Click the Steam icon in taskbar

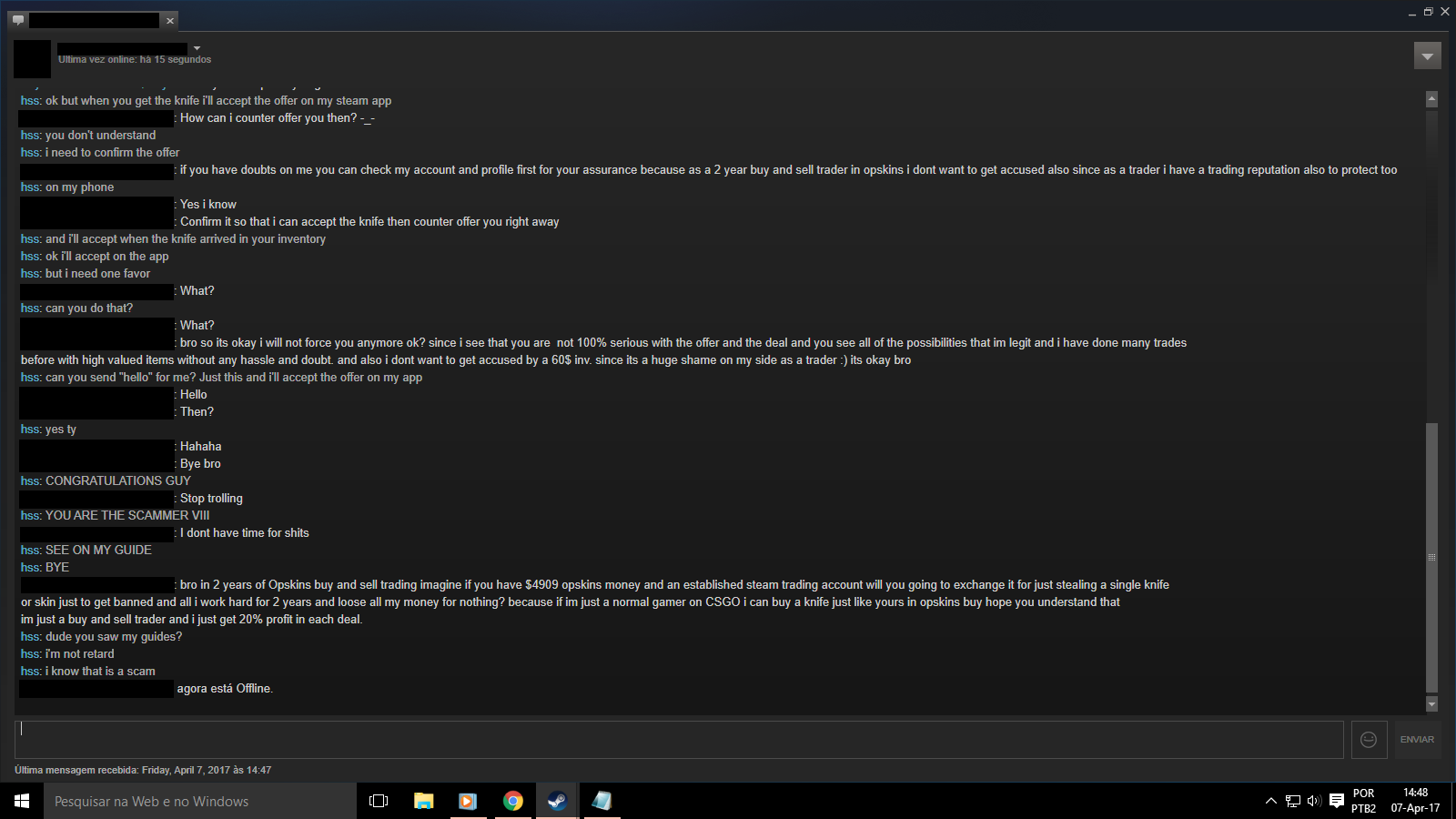(557, 801)
